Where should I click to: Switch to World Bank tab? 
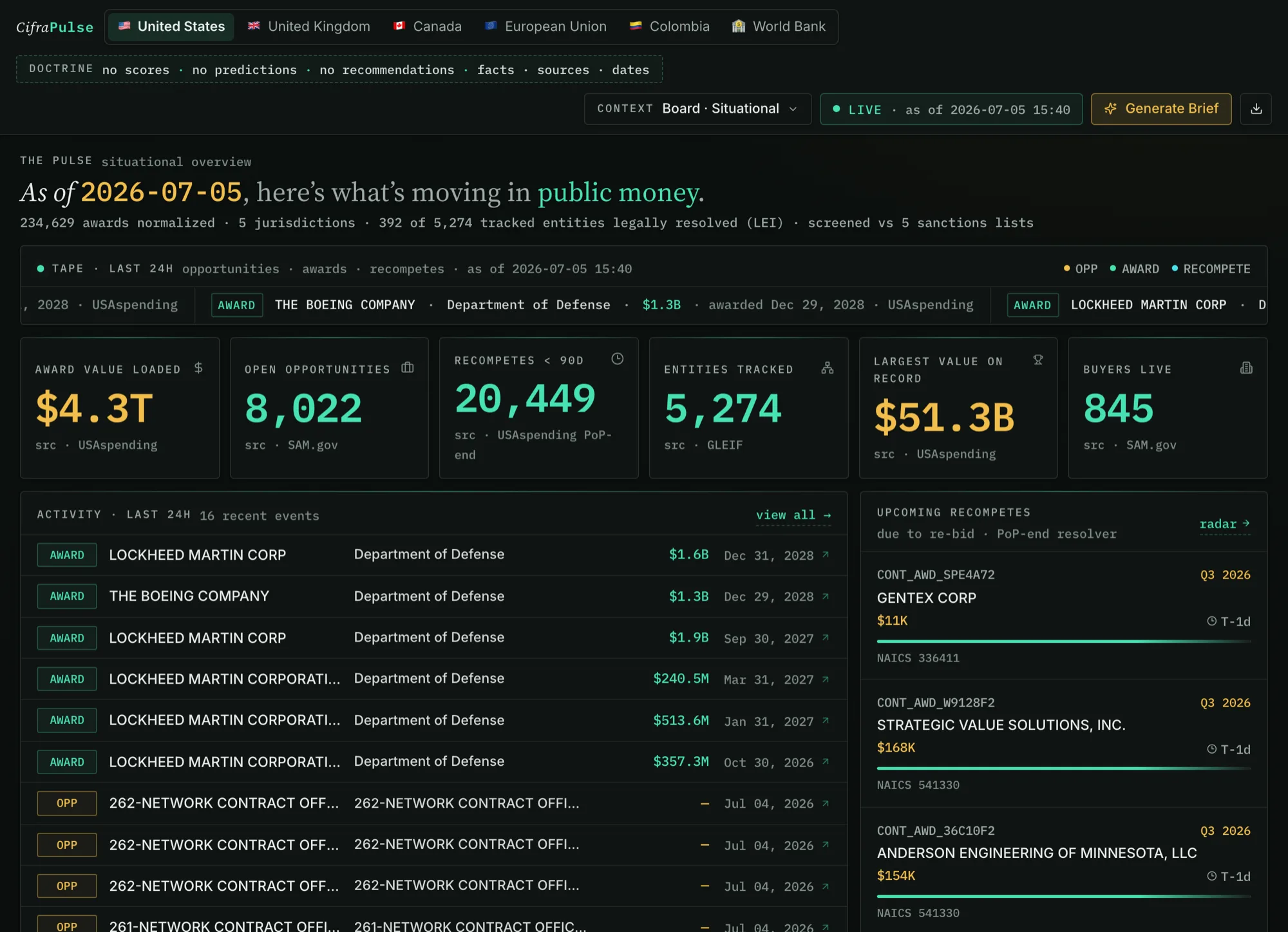pyautogui.click(x=779, y=26)
